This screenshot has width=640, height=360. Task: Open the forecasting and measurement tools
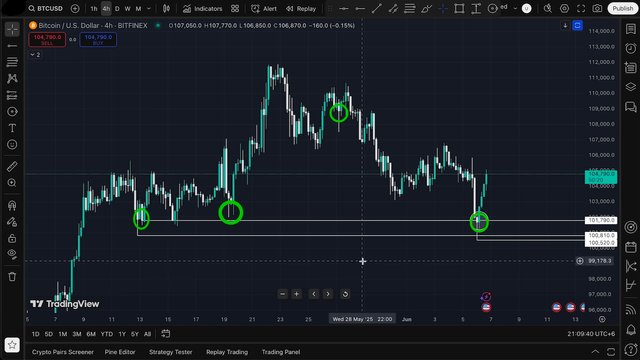[12, 95]
